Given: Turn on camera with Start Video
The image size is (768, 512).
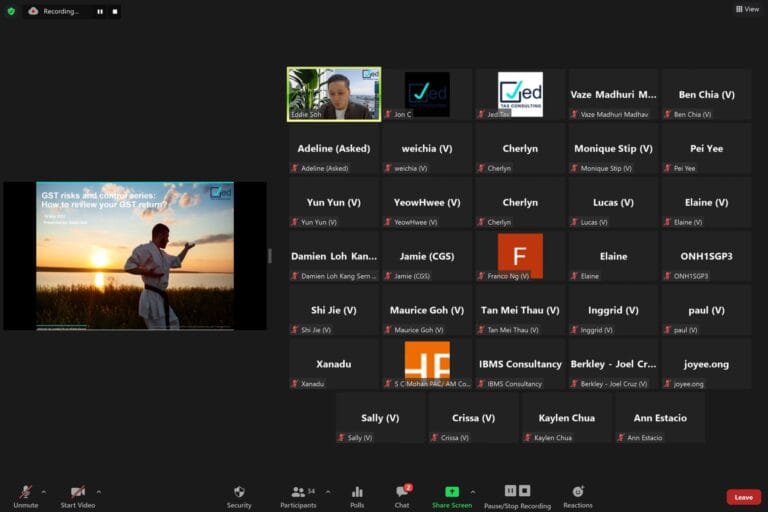Looking at the screenshot, I should [x=77, y=492].
